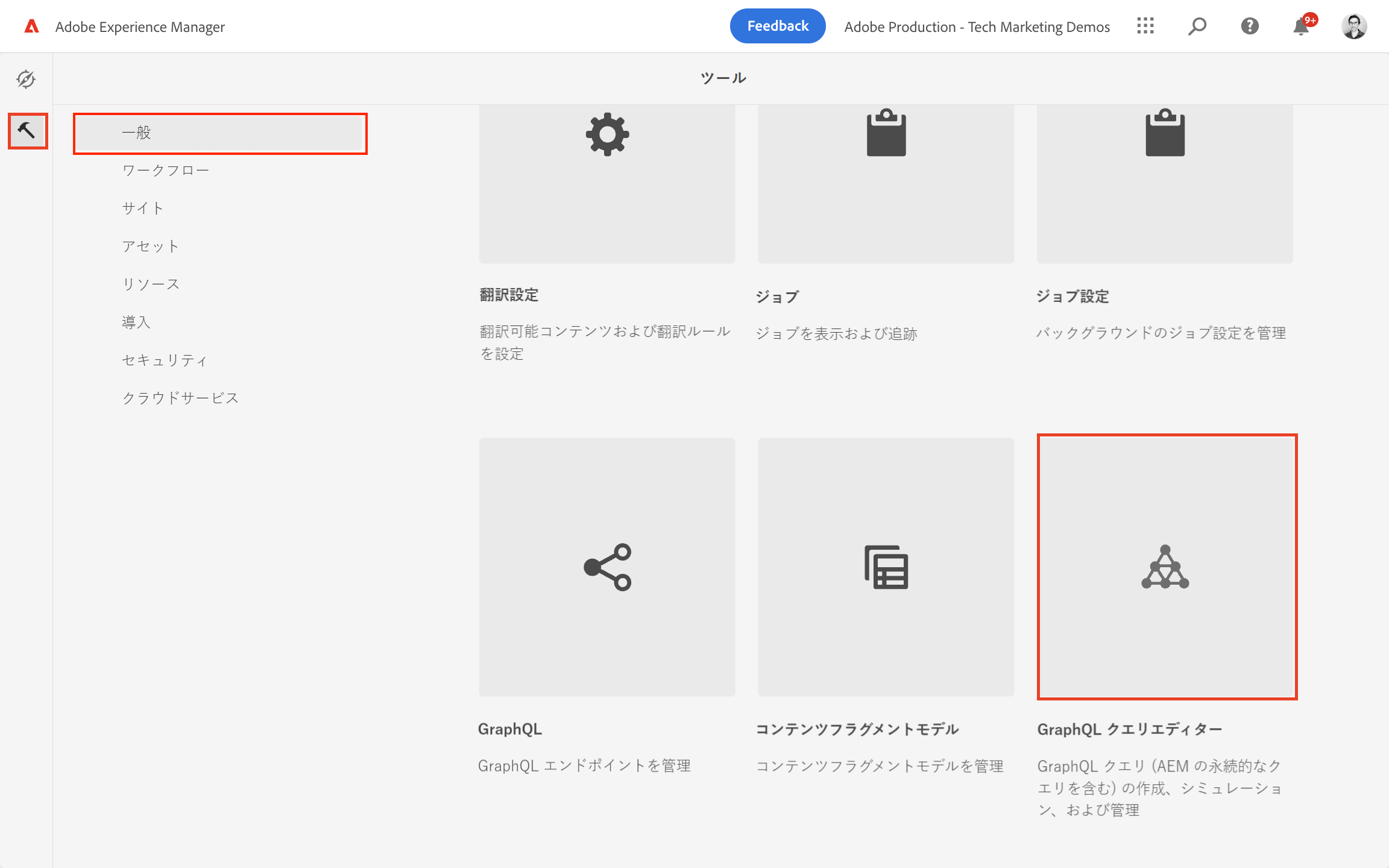Open the GraphQL endpoints share-icon card

[x=607, y=567]
